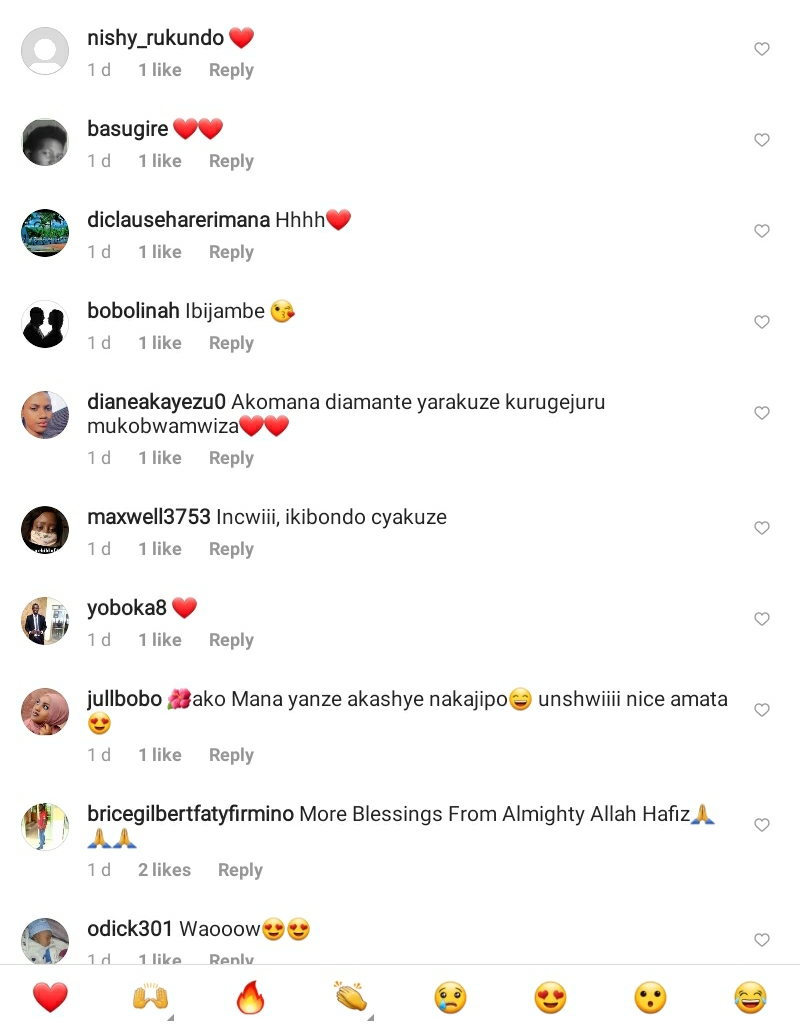Tap the raised hands quick-reaction emoji
The image size is (800, 1024).
[150, 997]
